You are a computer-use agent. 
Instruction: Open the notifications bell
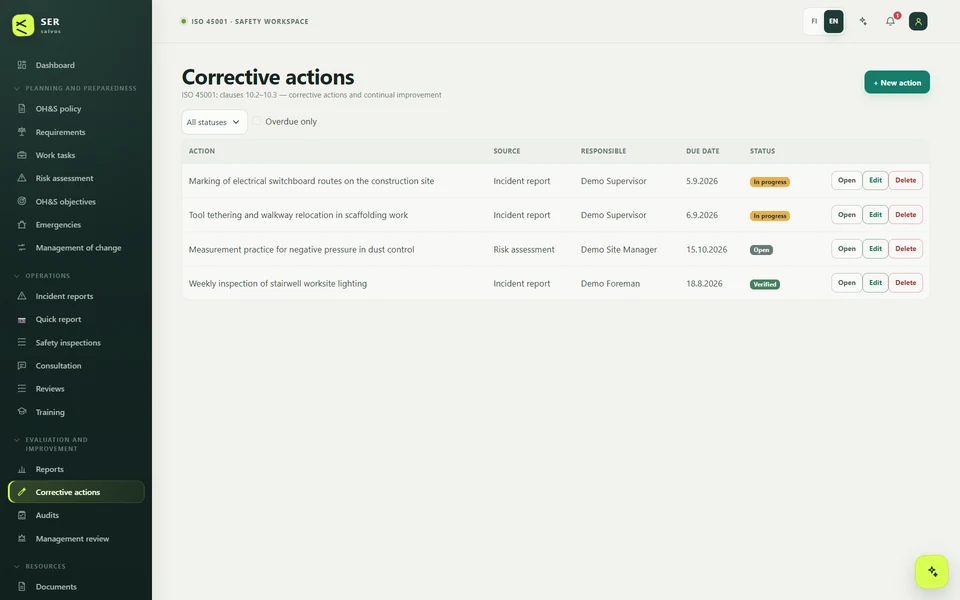pyautogui.click(x=890, y=21)
